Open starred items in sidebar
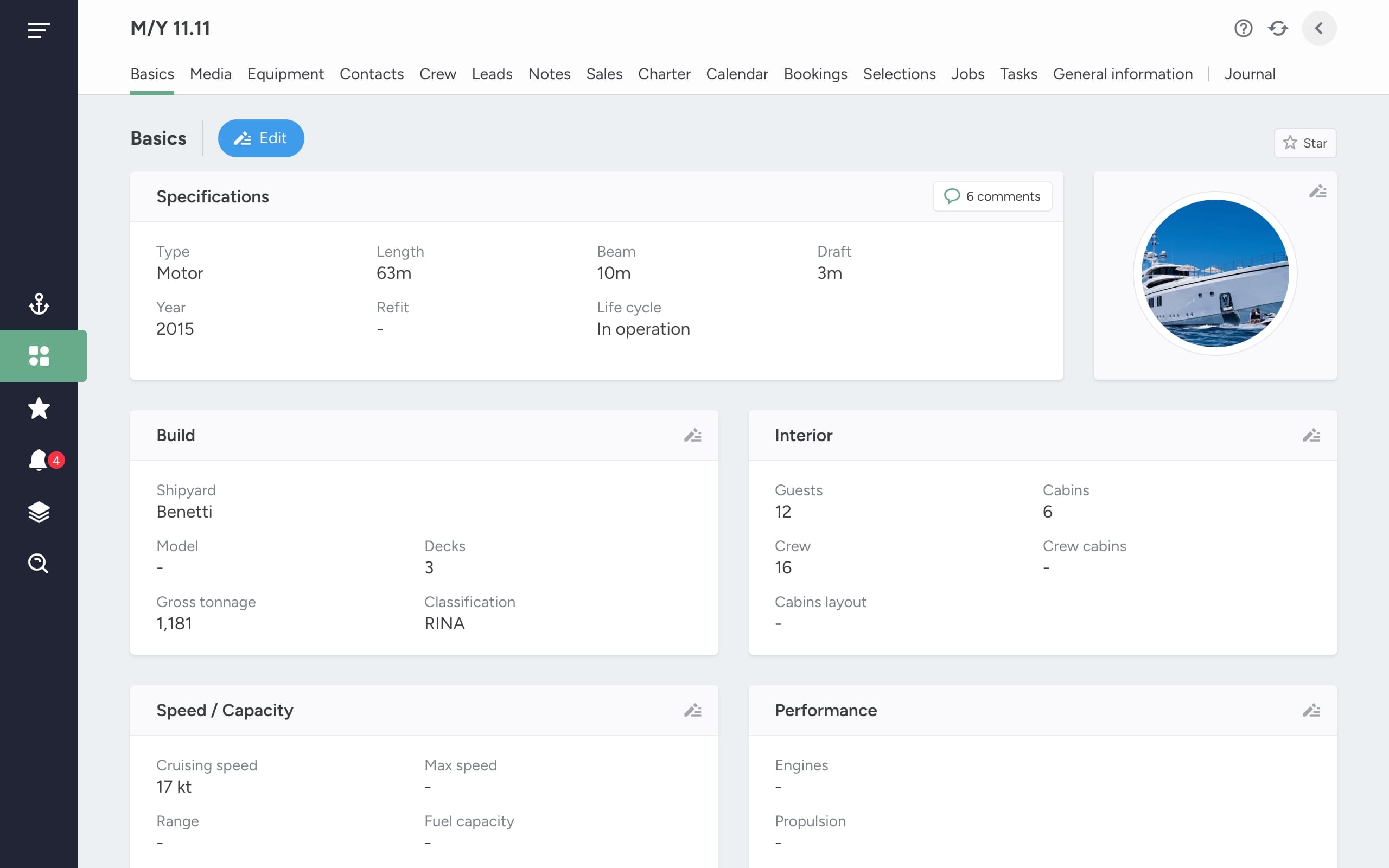 coord(39,408)
